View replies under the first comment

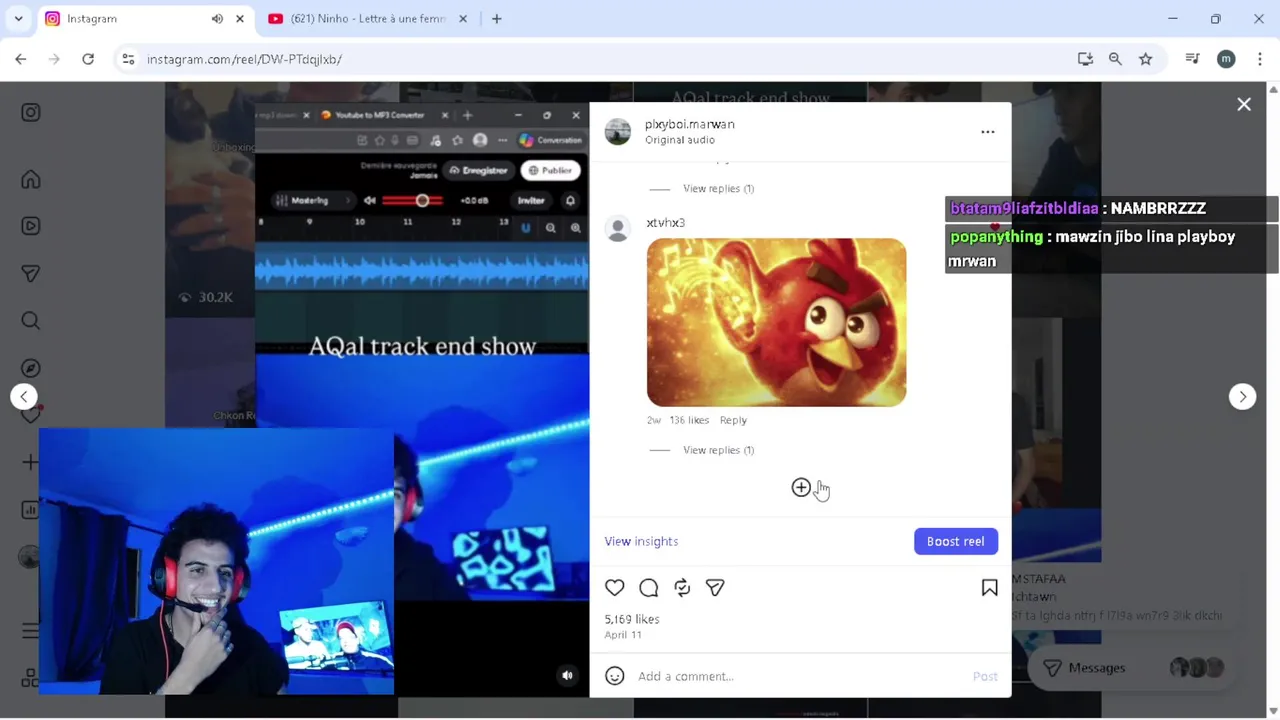tap(718, 188)
